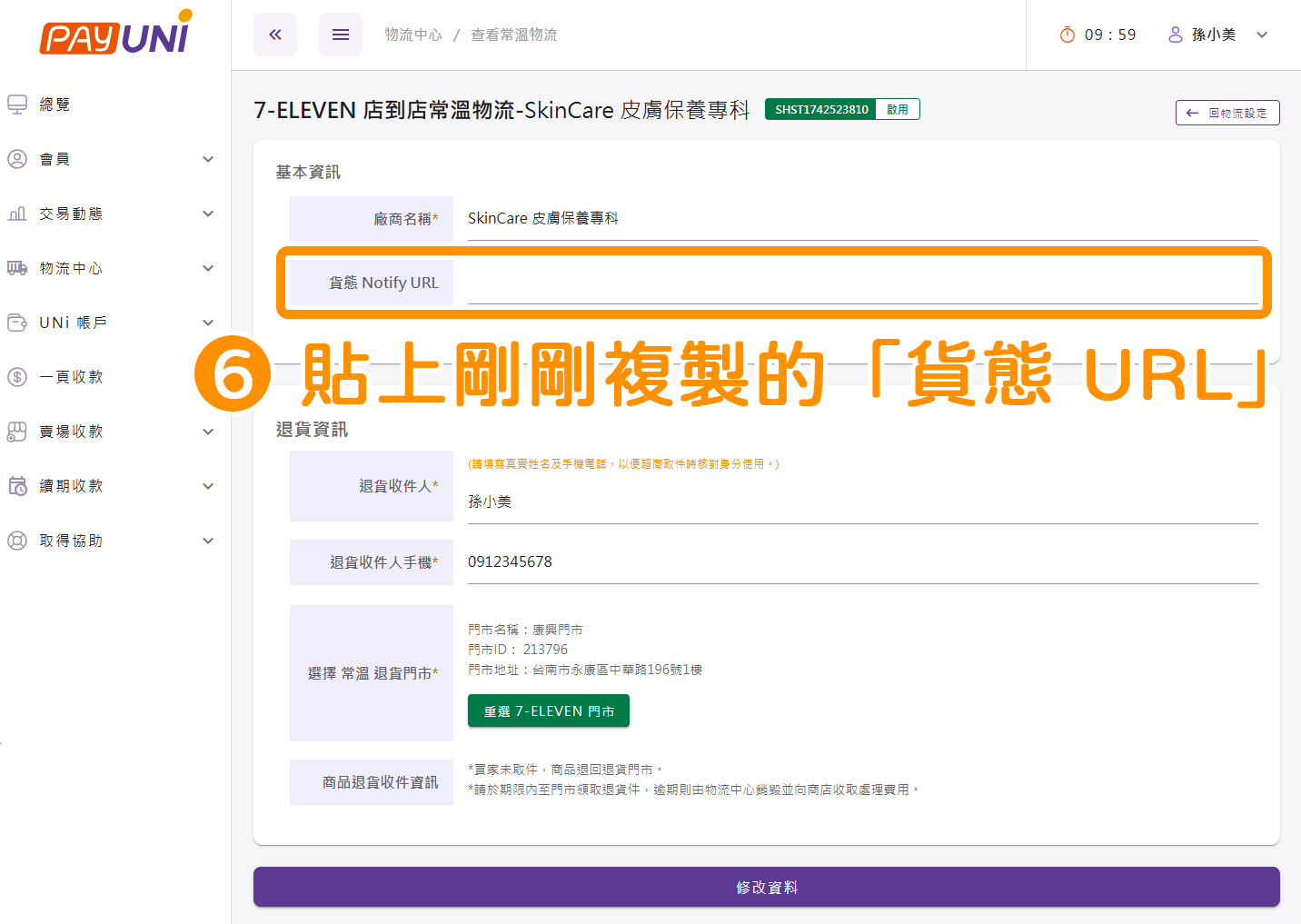Click the 退貨收件人手機 phone field
This screenshot has height=924, width=1301.
[x=862, y=562]
